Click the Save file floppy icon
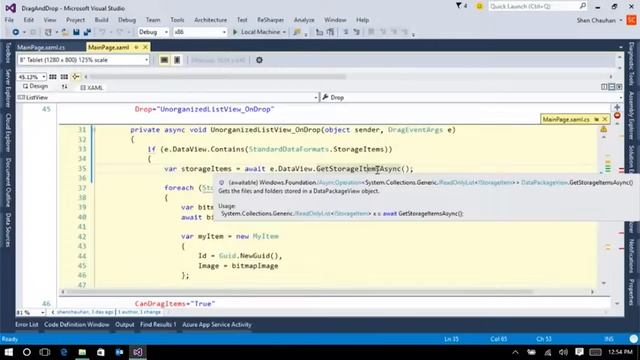The width and height of the screenshot is (640, 360). coord(76,32)
